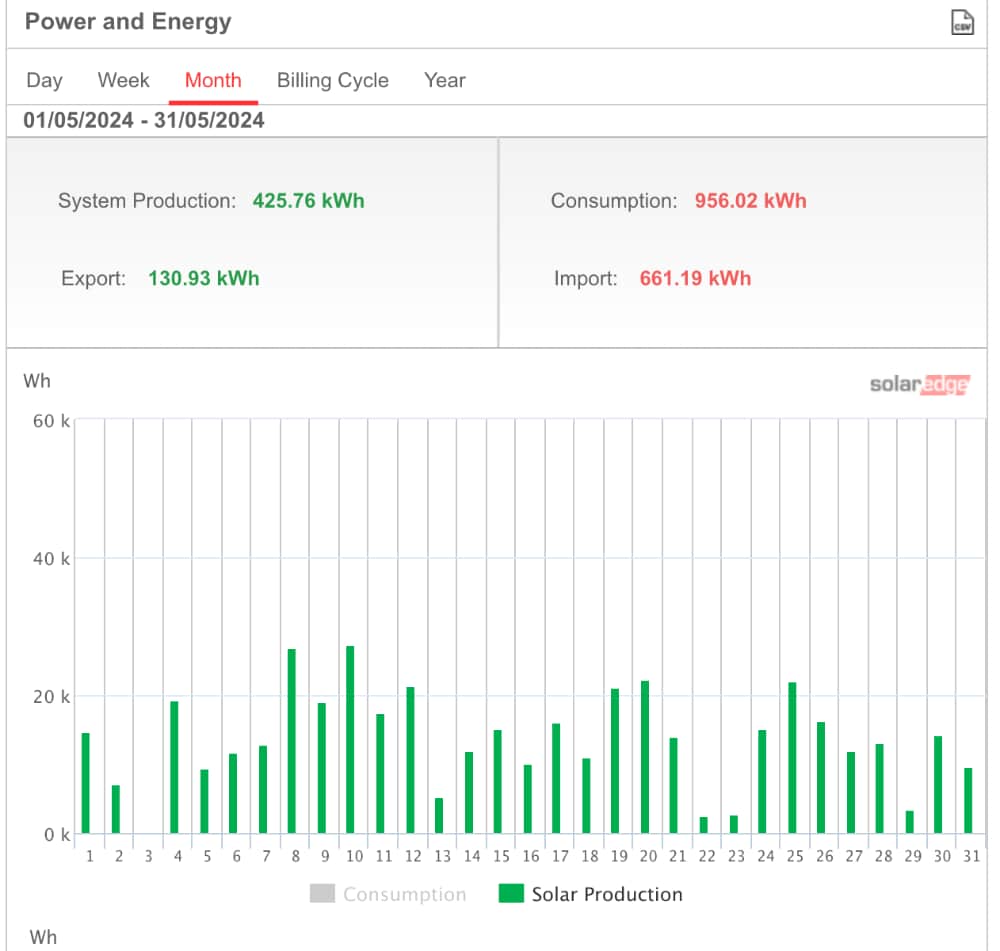Open the Billing Cycle tab
The width and height of the screenshot is (1000, 951).
[333, 81]
